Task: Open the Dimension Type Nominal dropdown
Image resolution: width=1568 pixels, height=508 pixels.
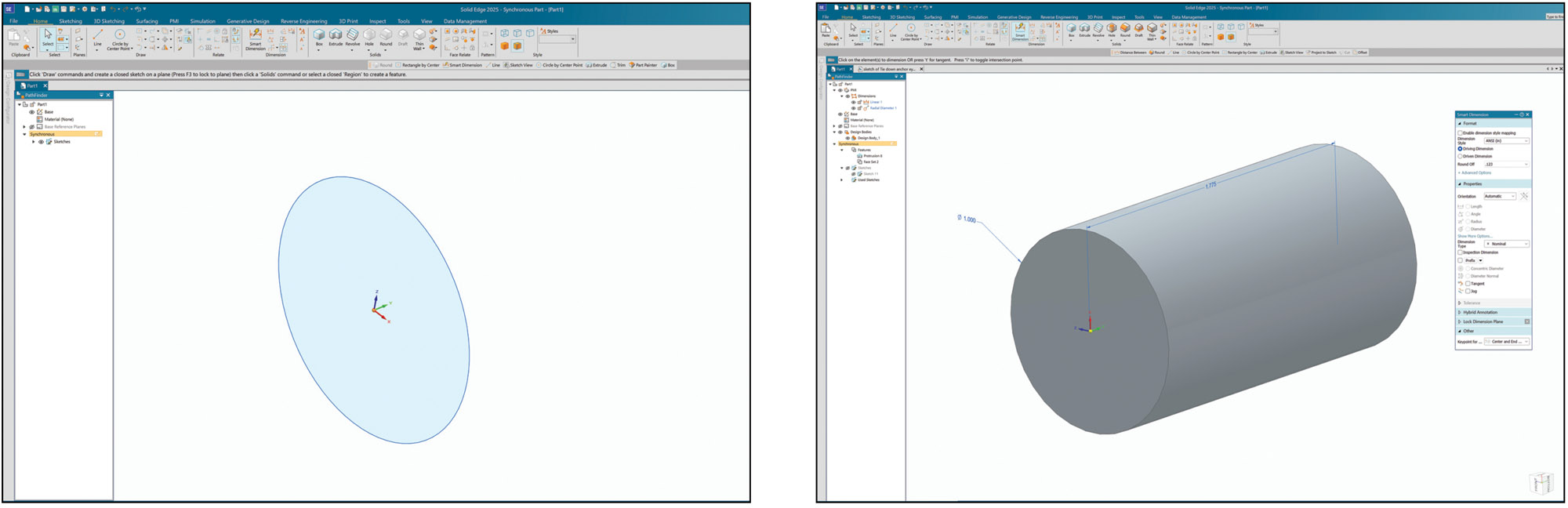Action: click(1506, 244)
